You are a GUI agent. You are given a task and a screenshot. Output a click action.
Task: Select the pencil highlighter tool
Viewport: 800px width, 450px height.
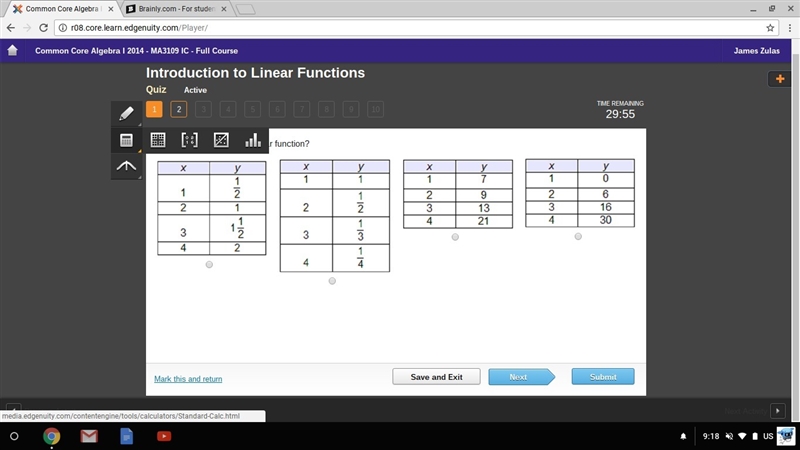[127, 113]
